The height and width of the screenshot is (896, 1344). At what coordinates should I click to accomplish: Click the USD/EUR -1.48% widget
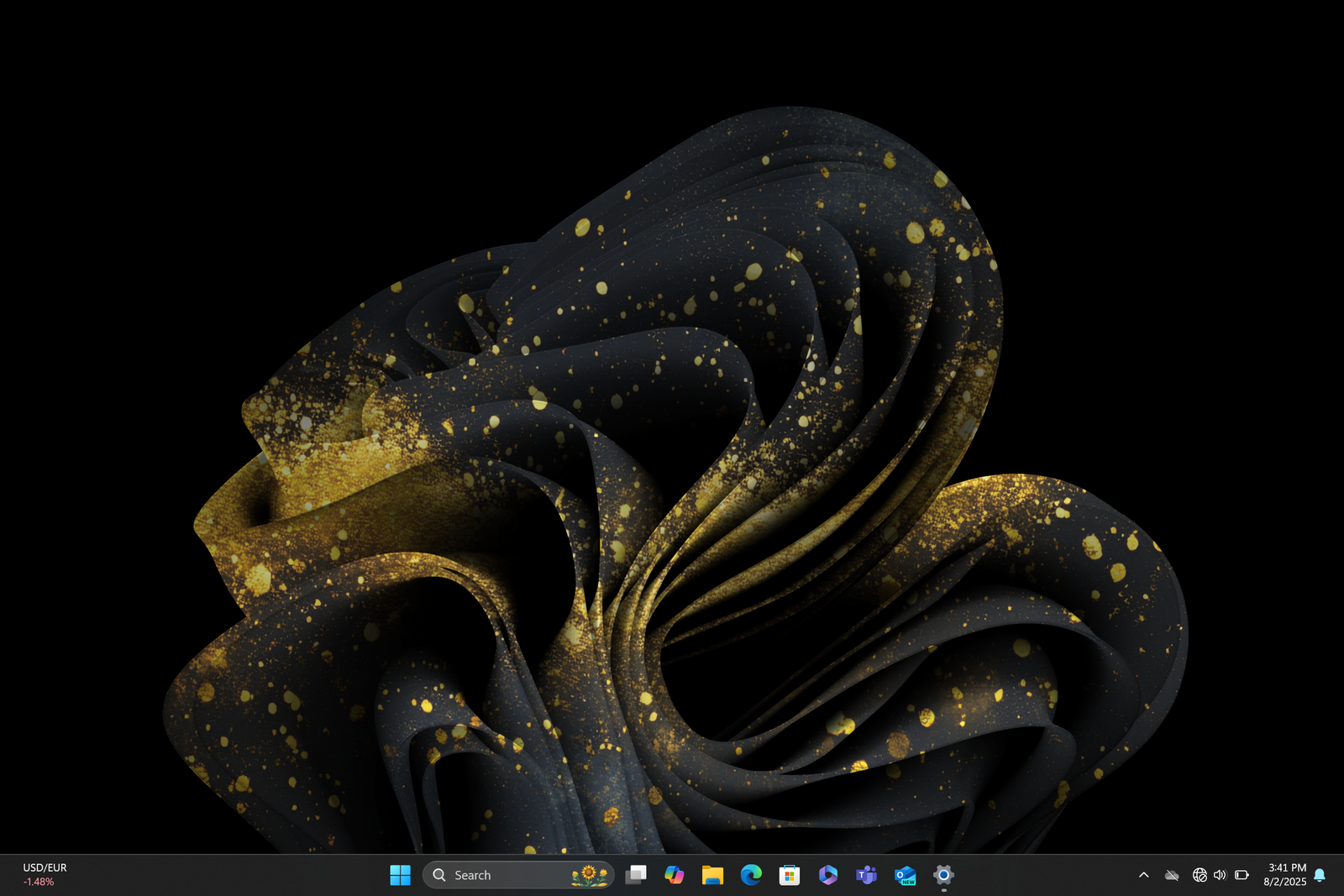point(42,874)
